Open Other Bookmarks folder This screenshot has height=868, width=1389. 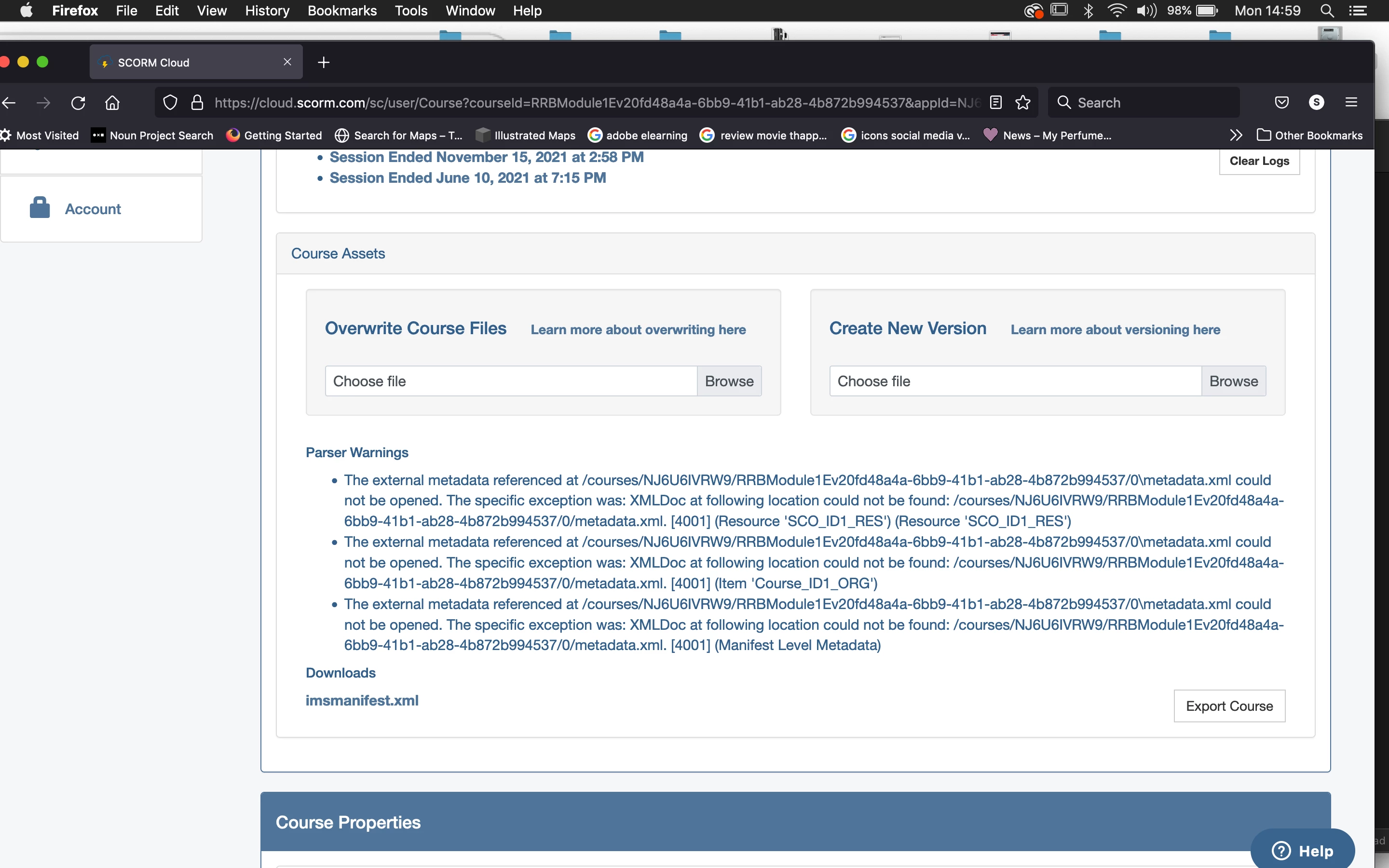click(1309, 136)
